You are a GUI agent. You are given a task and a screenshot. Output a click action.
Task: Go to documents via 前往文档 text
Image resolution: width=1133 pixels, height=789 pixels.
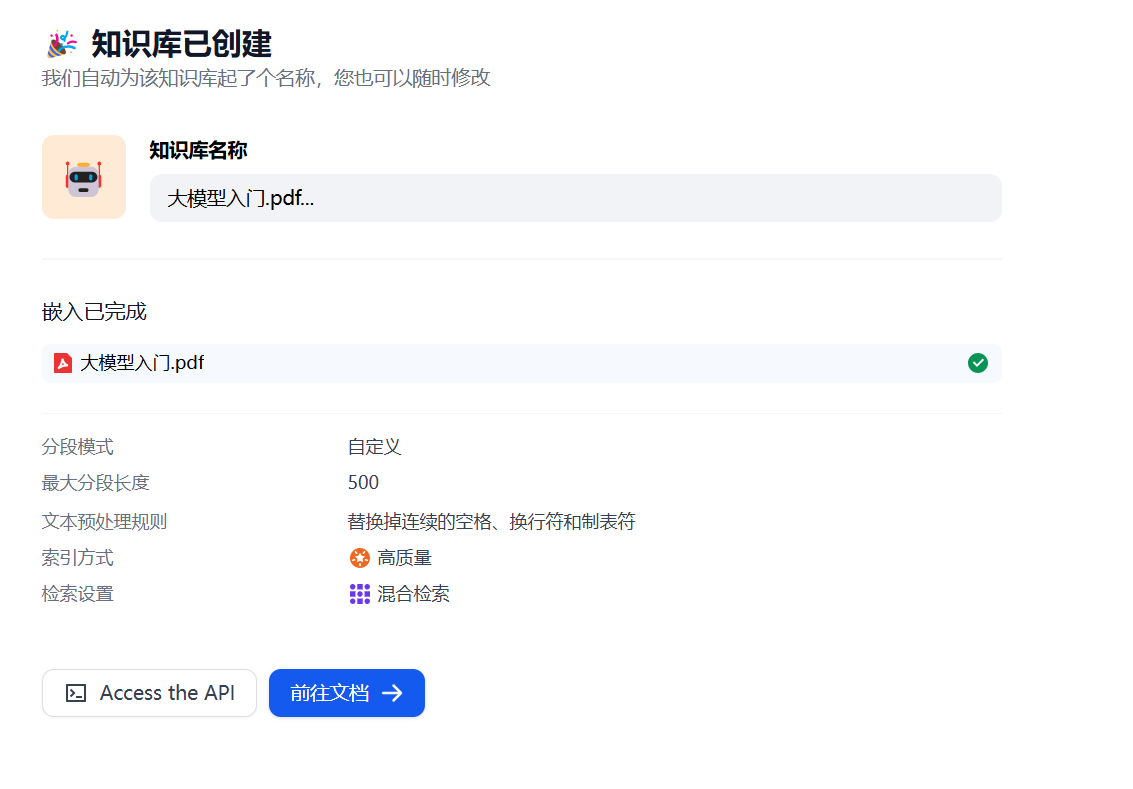[329, 693]
